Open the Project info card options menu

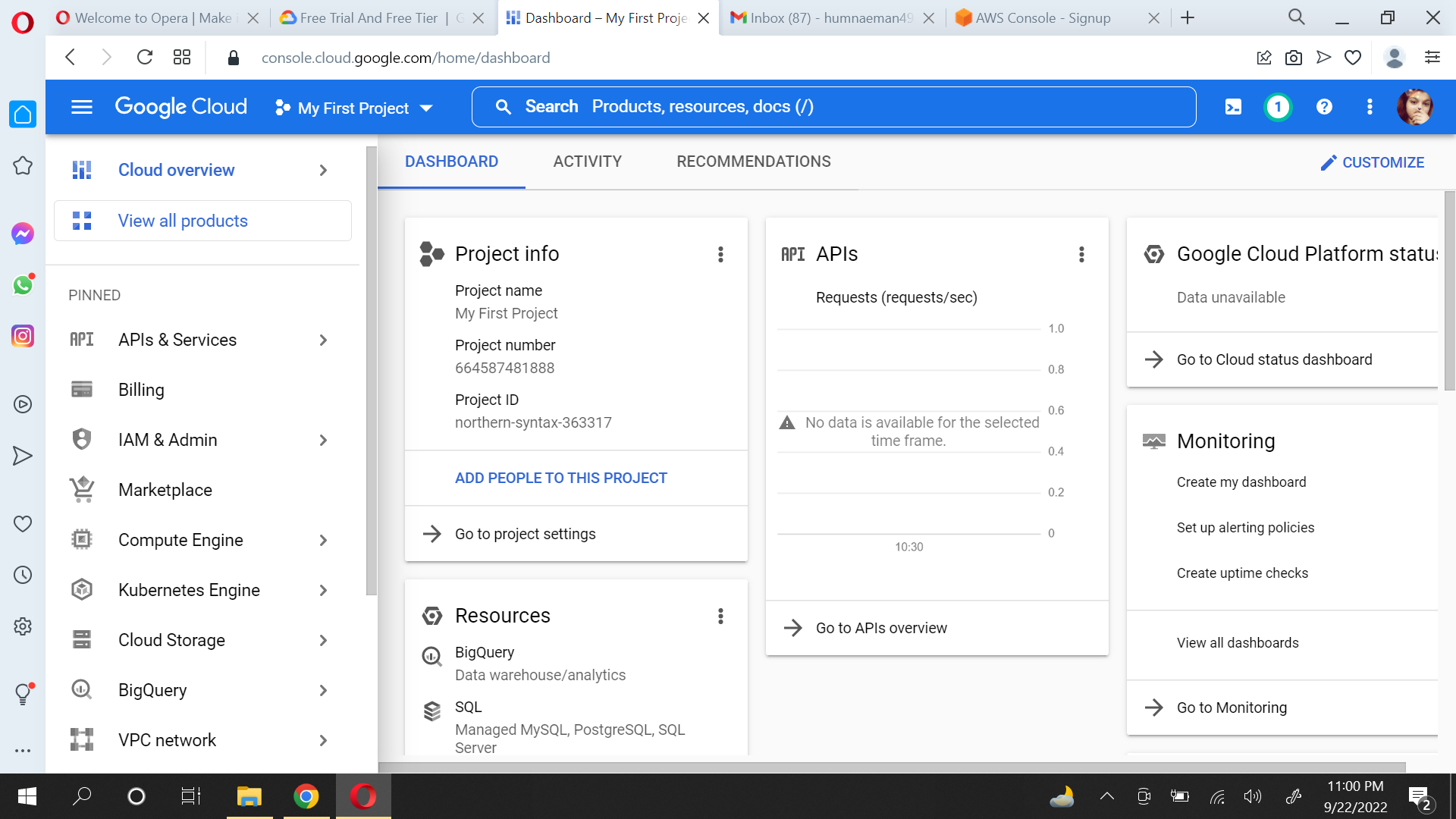click(x=720, y=254)
